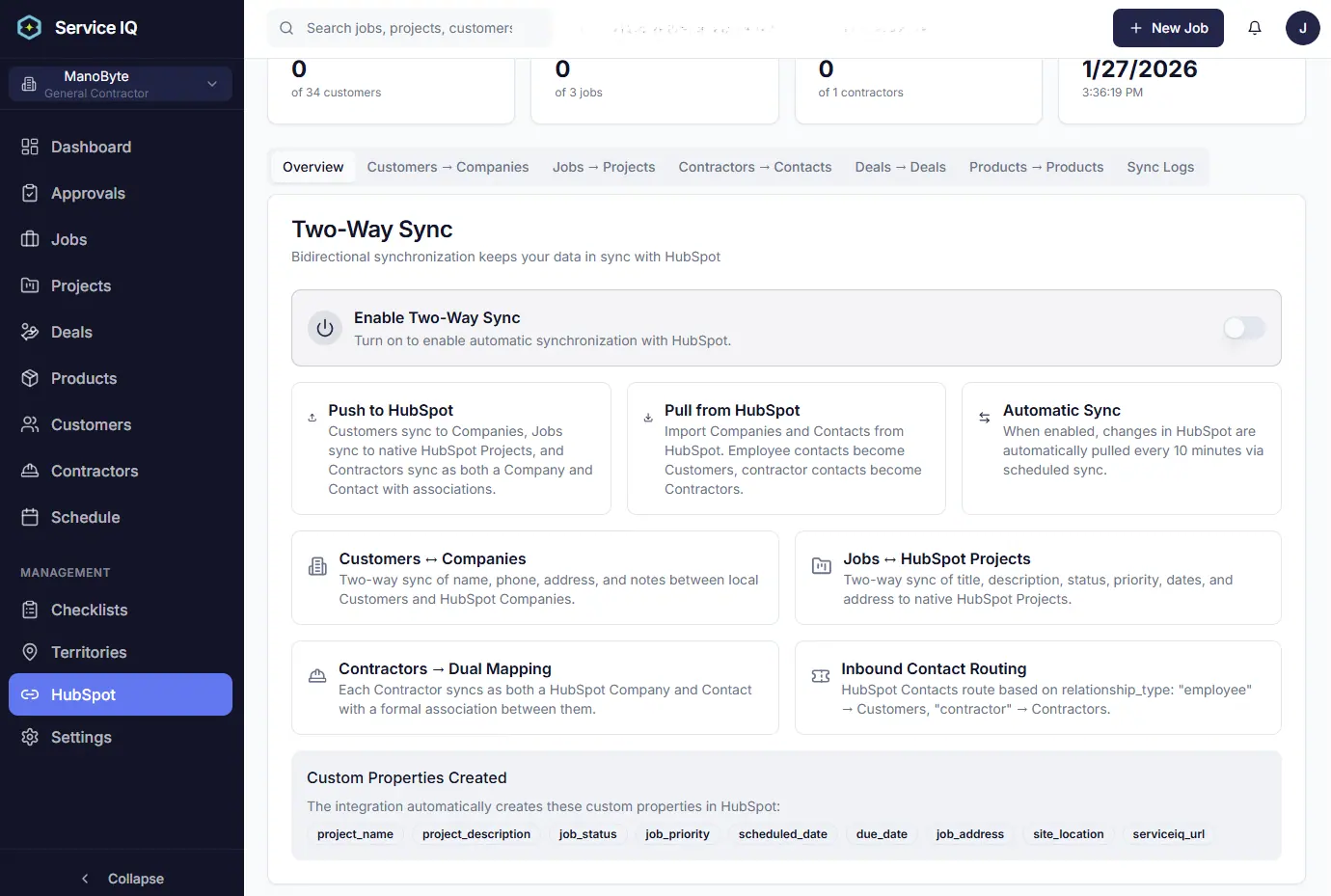The image size is (1331, 896).
Task: Click the scheduled_date property tag
Action: [783, 834]
